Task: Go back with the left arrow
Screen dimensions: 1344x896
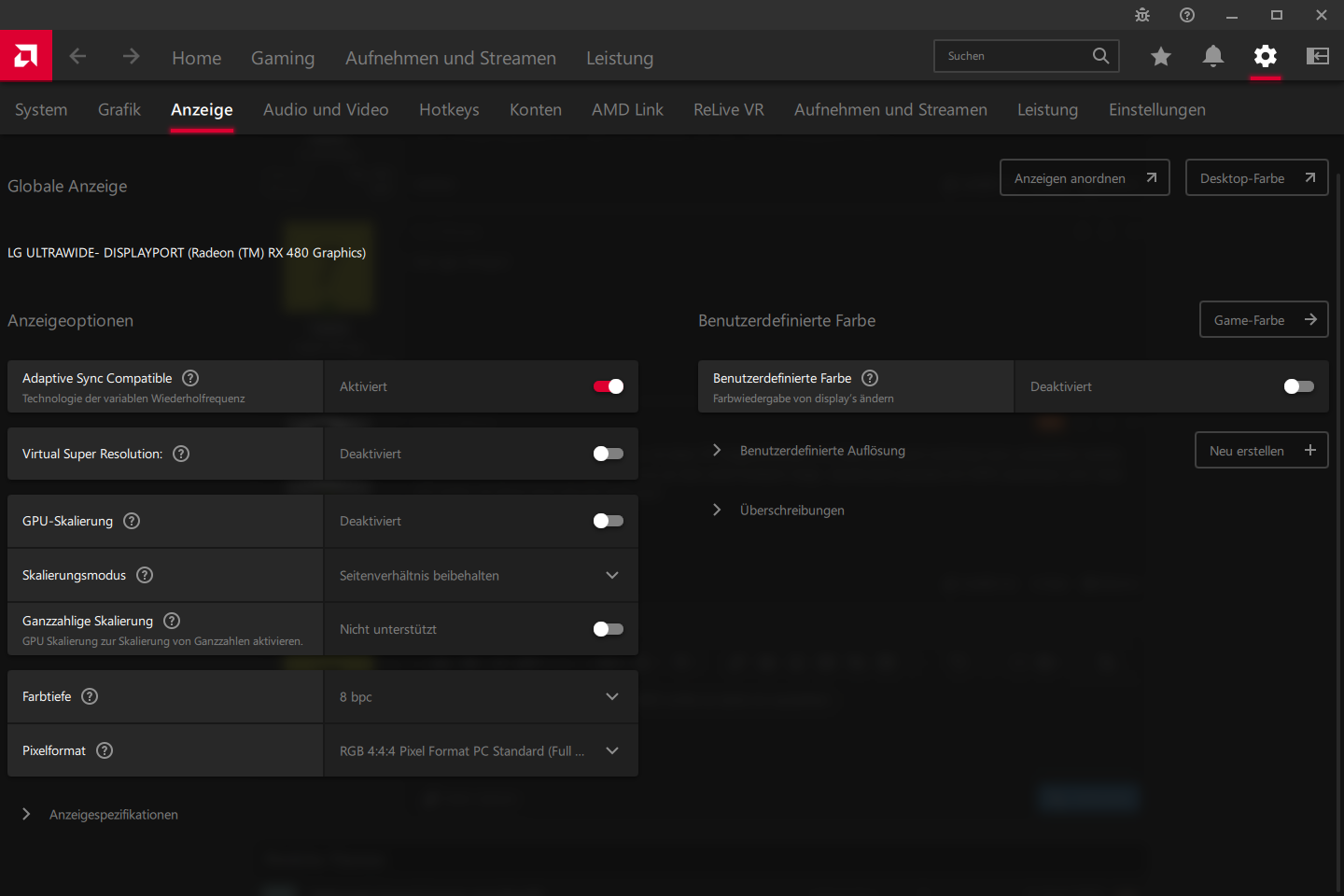Action: point(77,56)
